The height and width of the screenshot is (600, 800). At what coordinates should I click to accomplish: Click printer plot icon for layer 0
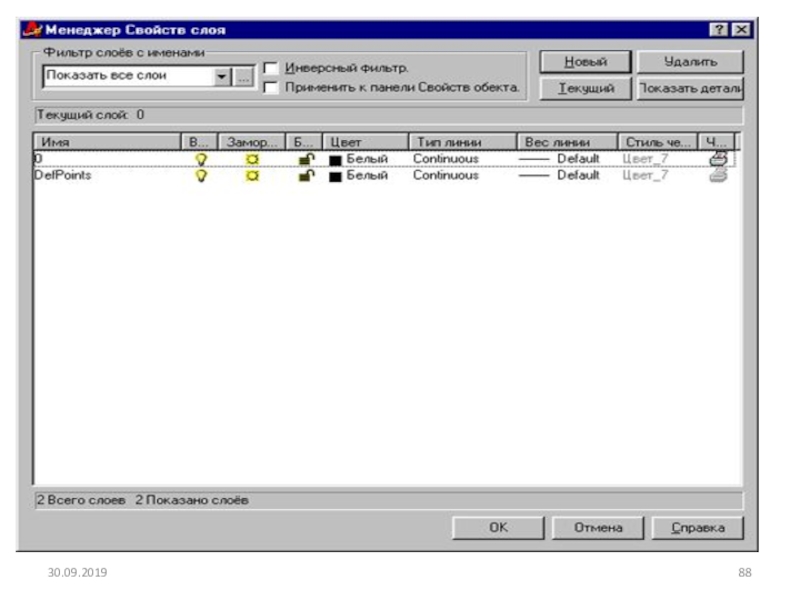pyautogui.click(x=717, y=158)
